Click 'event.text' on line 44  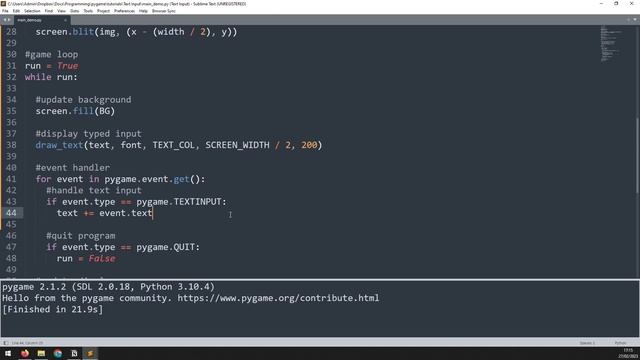click(x=126, y=213)
